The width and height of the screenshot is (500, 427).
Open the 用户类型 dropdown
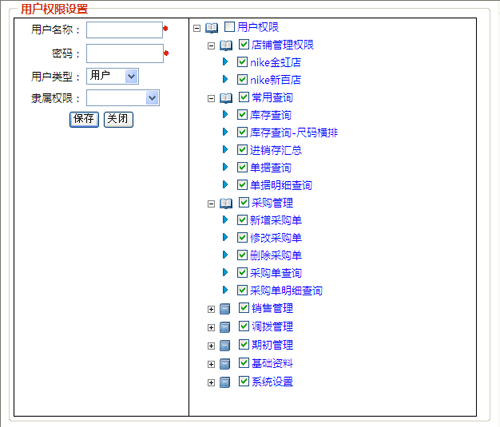pyautogui.click(x=112, y=76)
